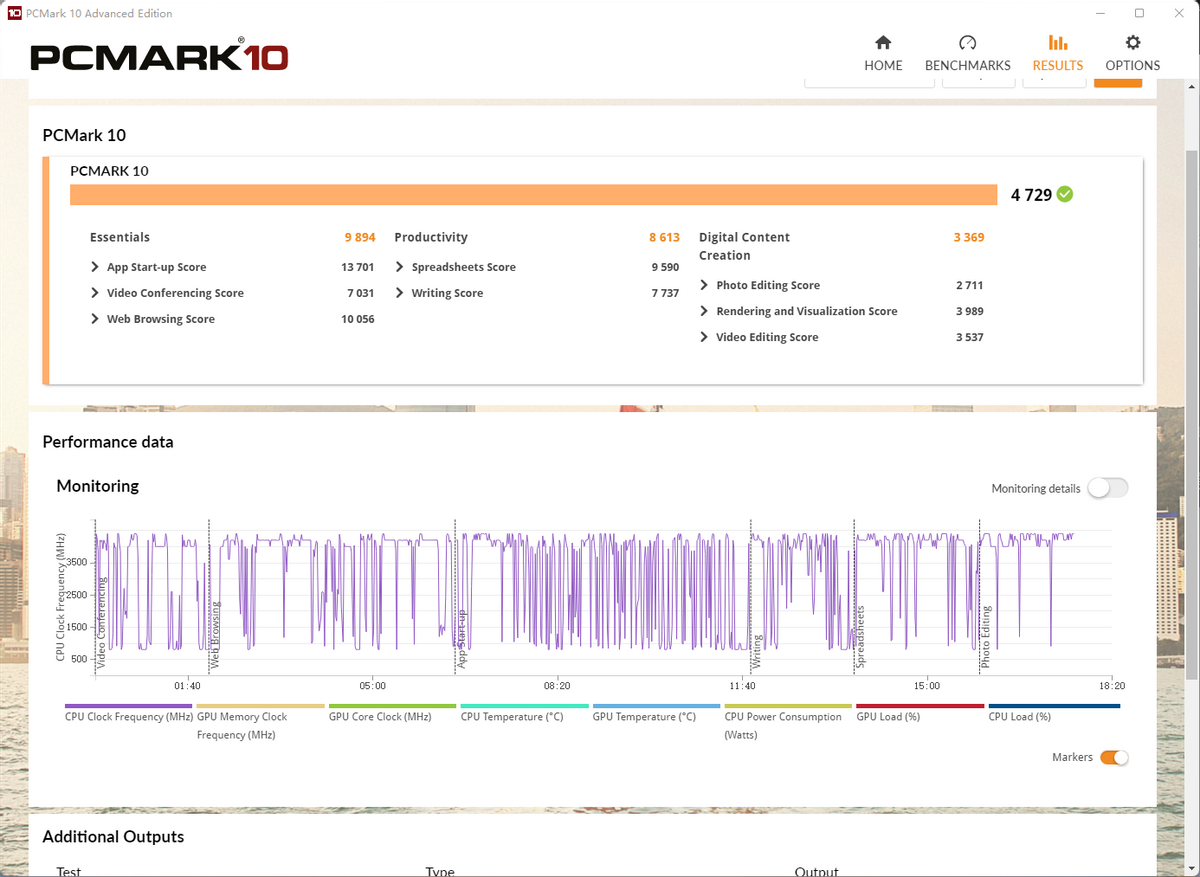
Task: Click the 13 701 App Start-up value
Action: pyautogui.click(x=358, y=267)
